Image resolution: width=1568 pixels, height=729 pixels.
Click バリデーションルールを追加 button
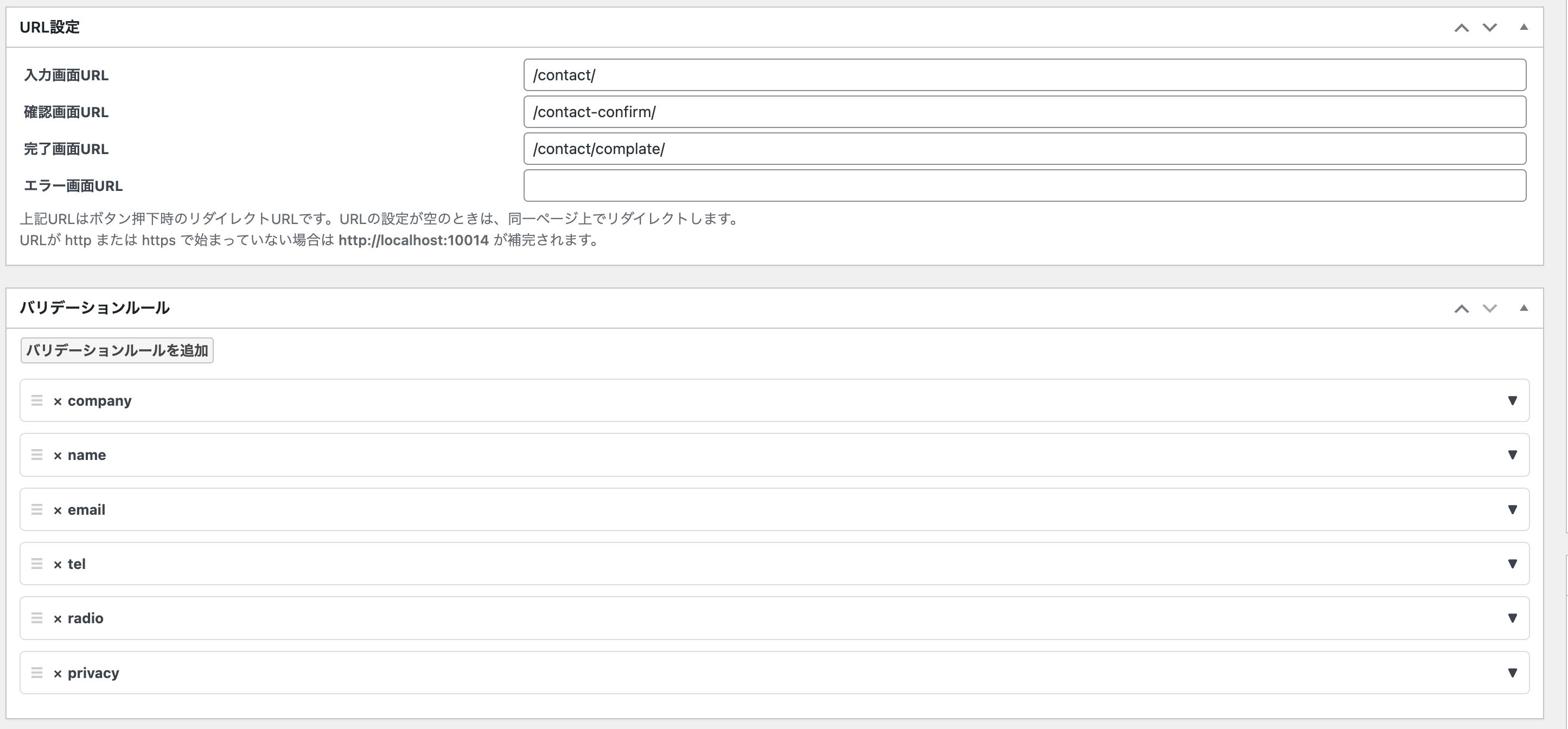[117, 350]
